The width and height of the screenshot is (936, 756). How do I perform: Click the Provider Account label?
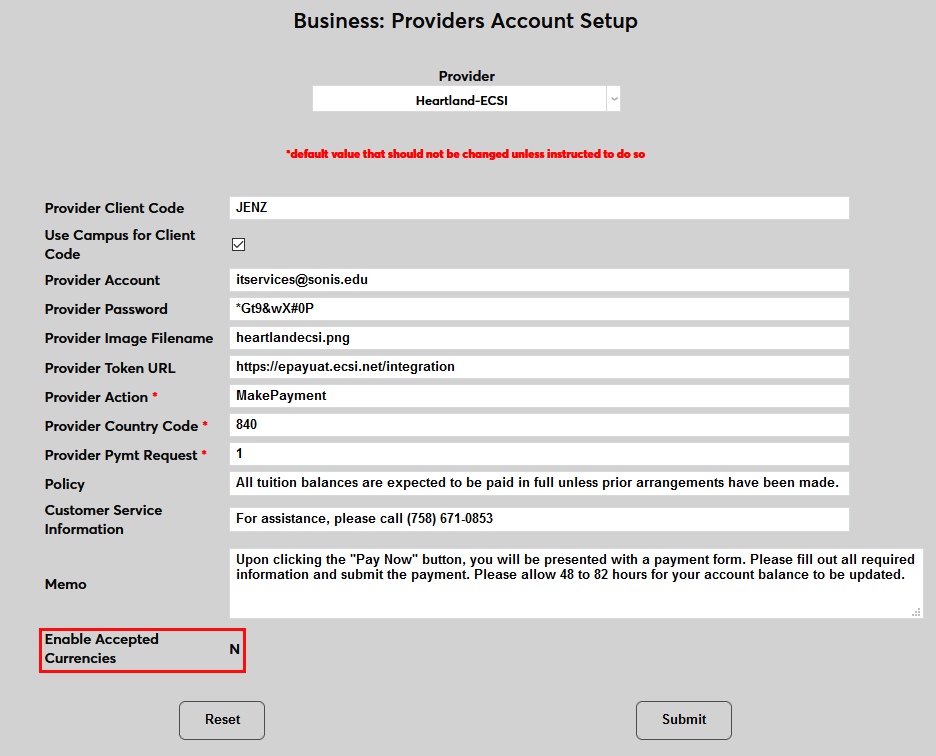(x=102, y=281)
